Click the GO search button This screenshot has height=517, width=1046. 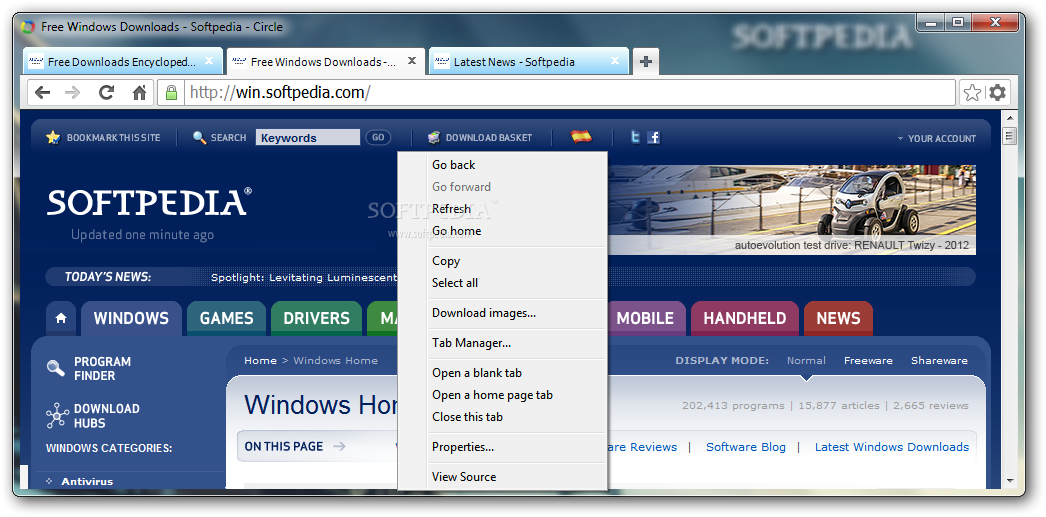[x=378, y=137]
